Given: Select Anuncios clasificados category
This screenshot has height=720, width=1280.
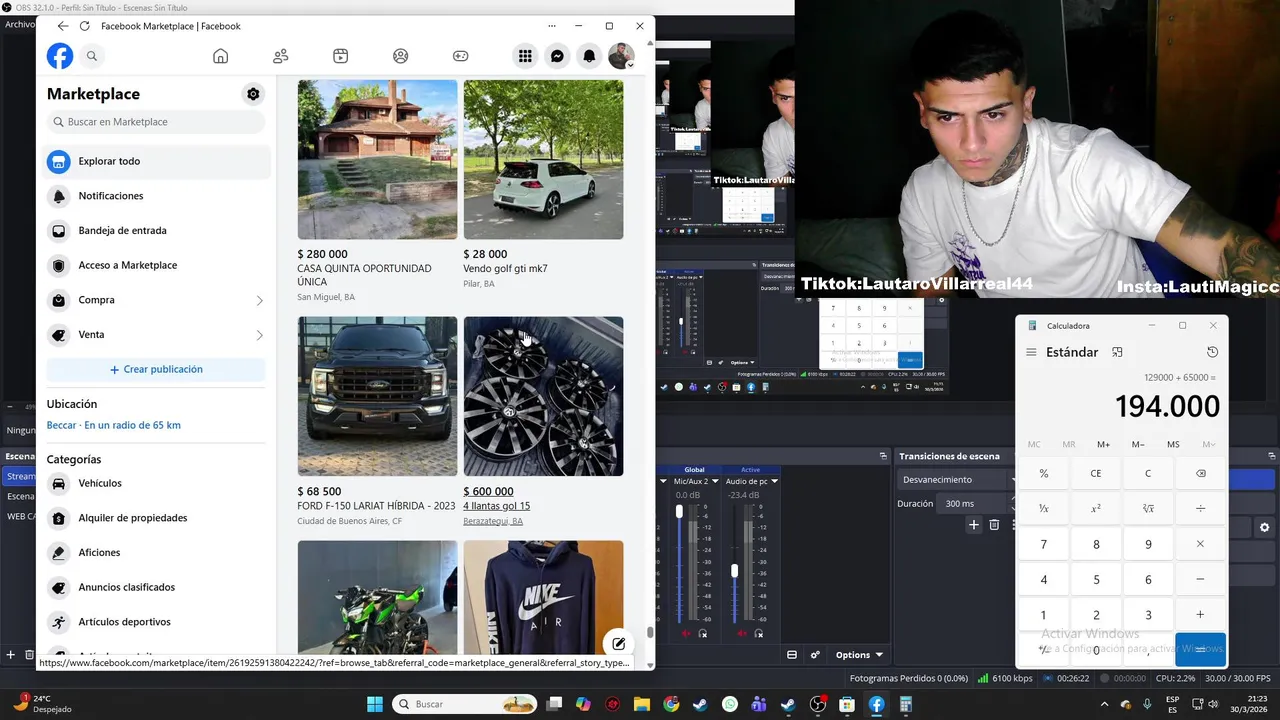Looking at the screenshot, I should pos(158,587).
